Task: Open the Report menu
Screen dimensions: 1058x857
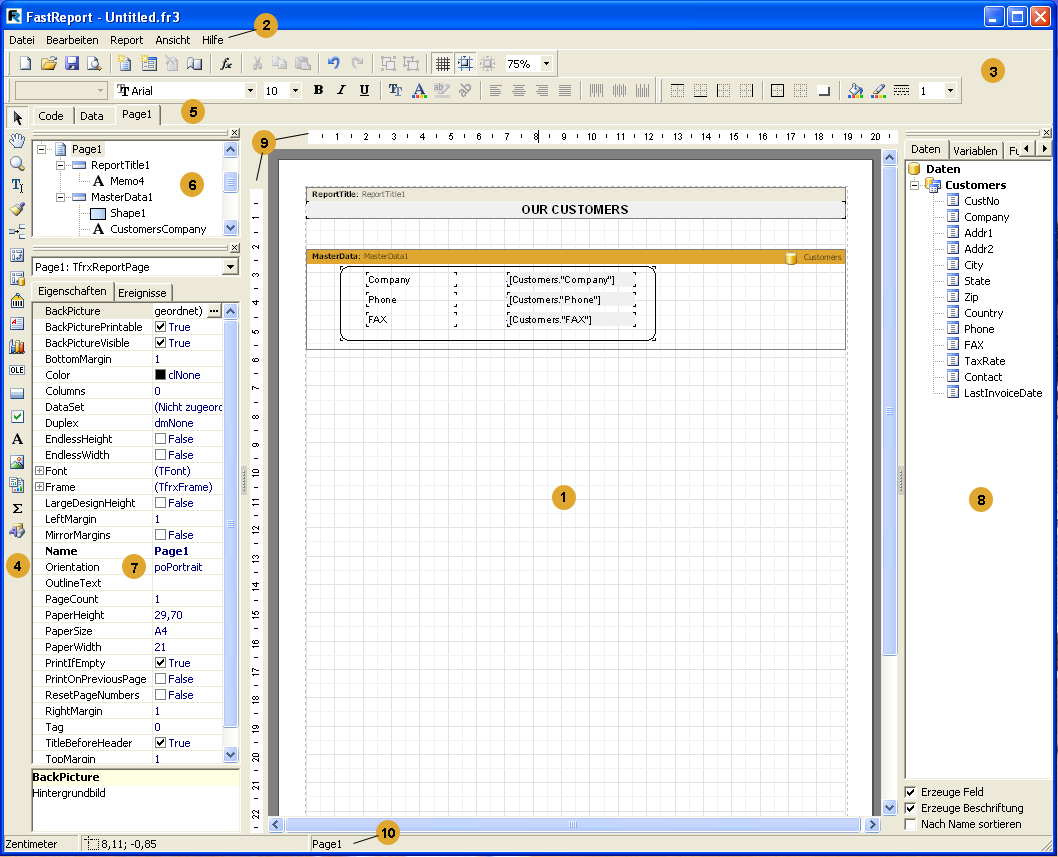Action: click(127, 40)
